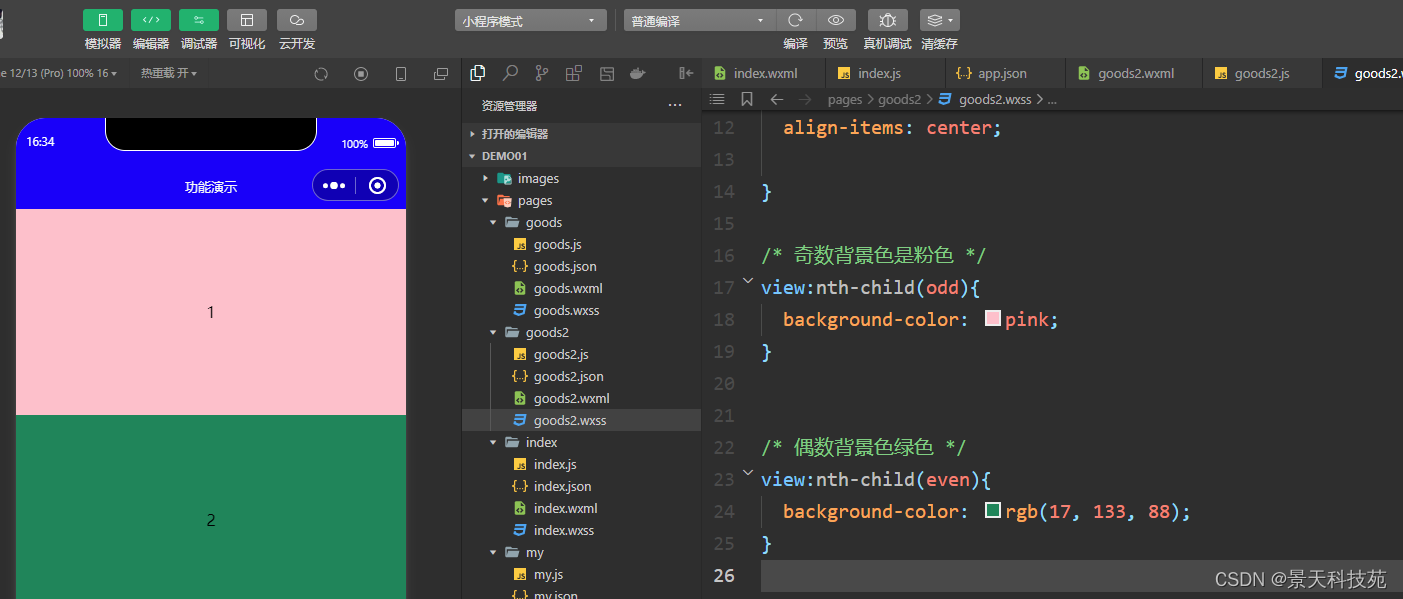Click the pink color swatch on line 18
Screen dimensions: 1403x599
993,319
